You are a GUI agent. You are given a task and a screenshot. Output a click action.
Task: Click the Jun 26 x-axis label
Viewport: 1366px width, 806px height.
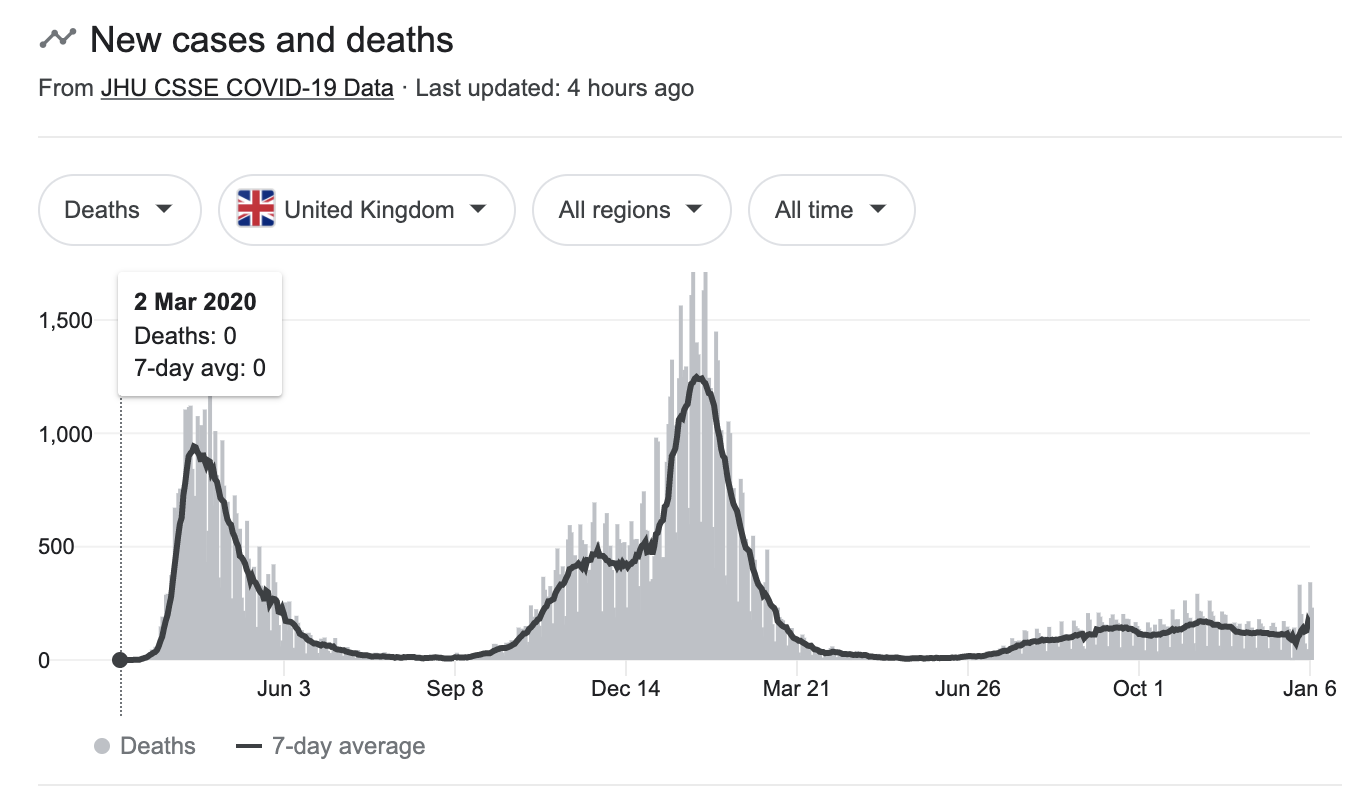click(968, 689)
